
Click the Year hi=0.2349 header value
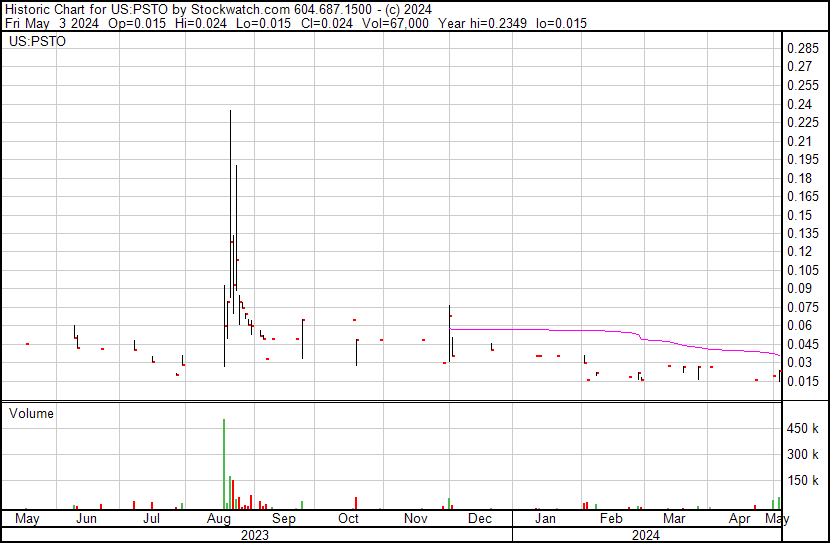[483, 23]
